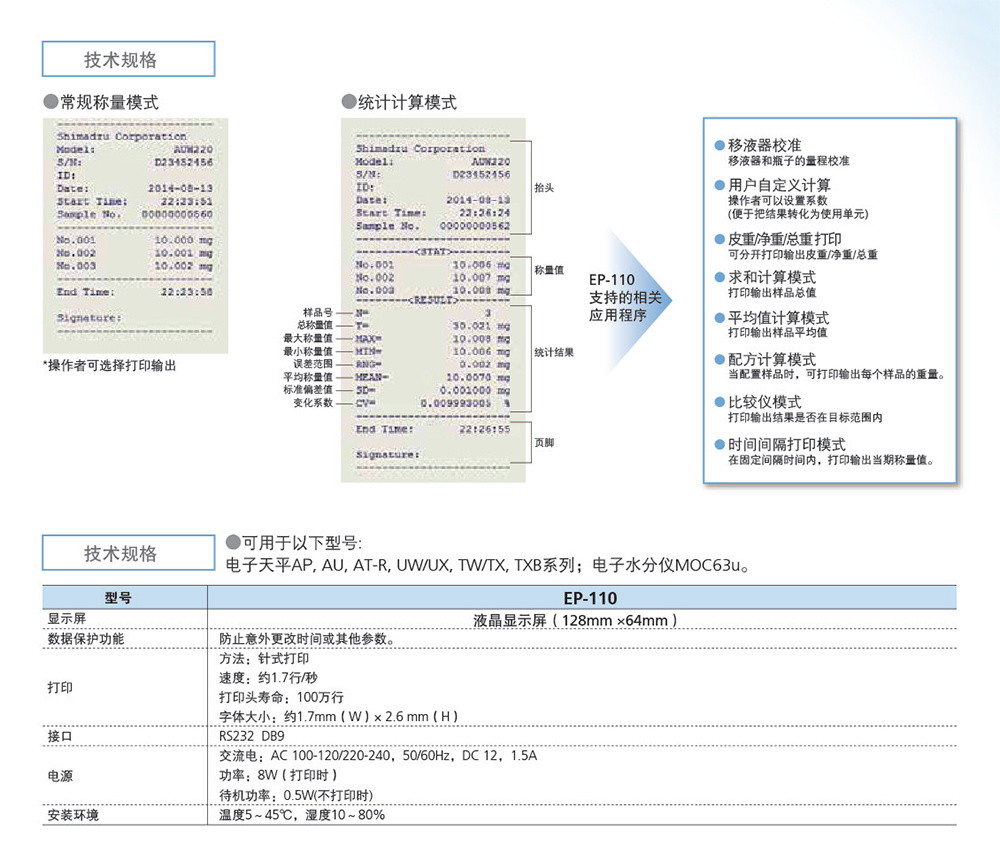Click the 页脚 annotation label
Image resolution: width=1000 pixels, height=853 pixels.
point(544,442)
